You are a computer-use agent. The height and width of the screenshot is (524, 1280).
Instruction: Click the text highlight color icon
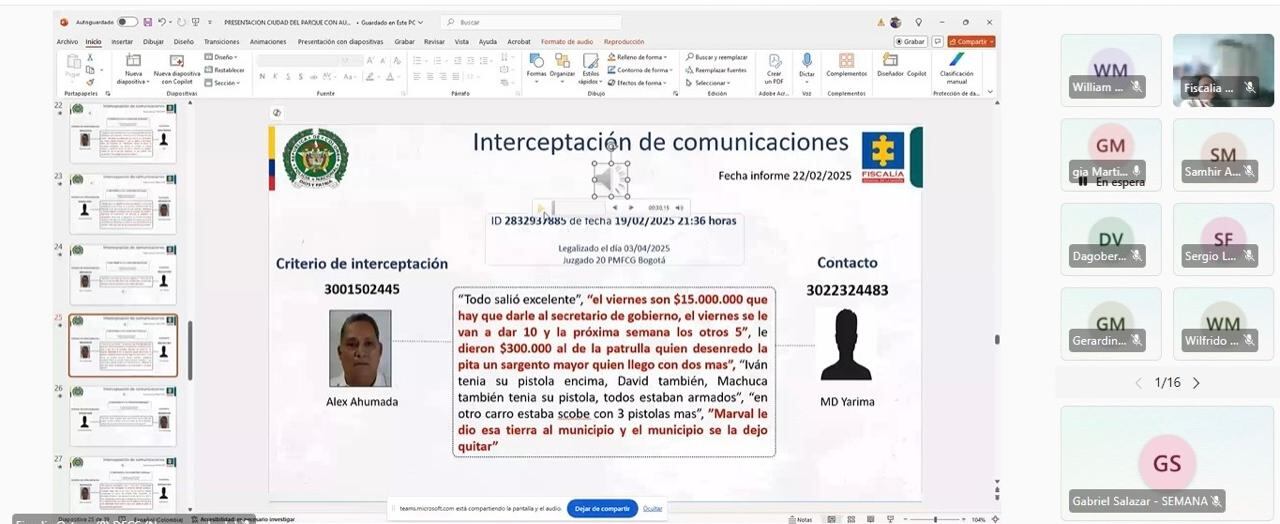click(x=371, y=76)
